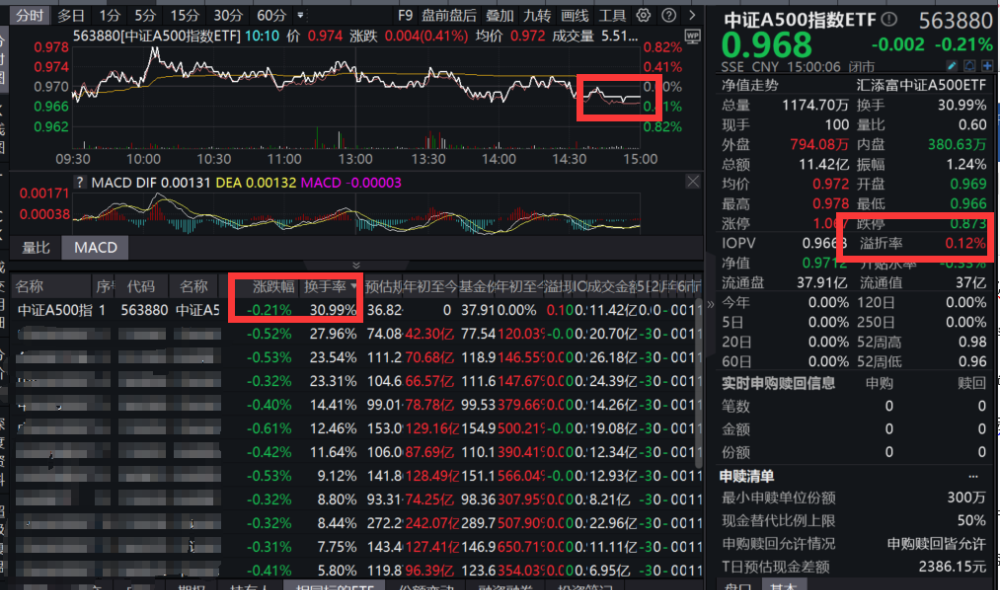Click the info icon next to 中证A500指数ETF
Viewport: 1000px width, 590px height.
click(x=889, y=19)
